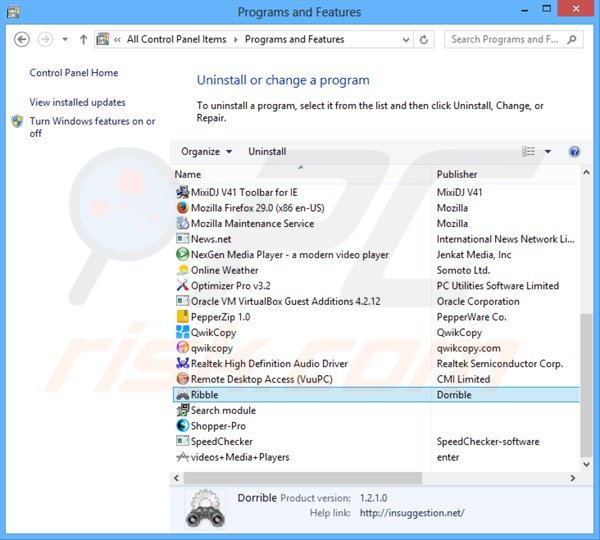Select Remote Desktop Access (VuuPC) name
This screenshot has width=600, height=540.
262,379
